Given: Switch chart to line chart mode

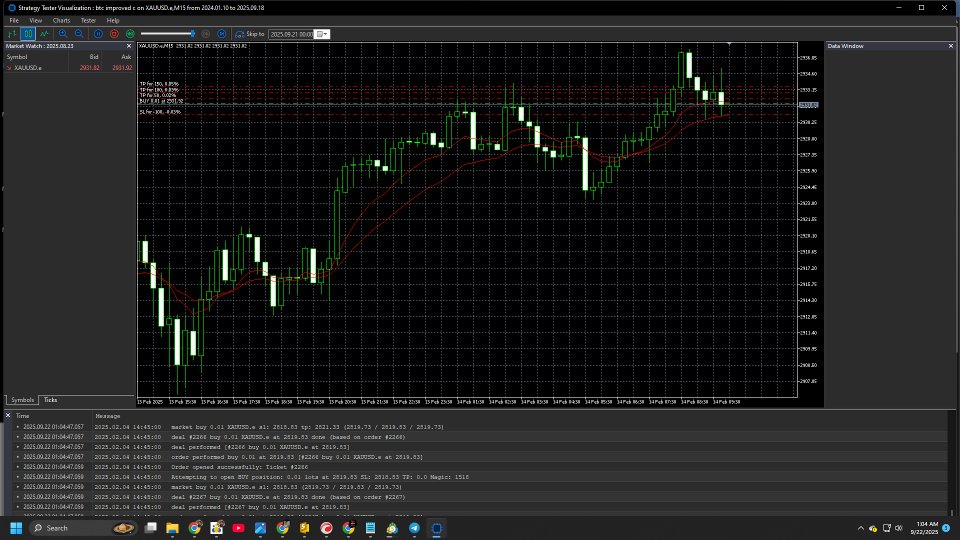Looking at the screenshot, I should coord(44,34).
